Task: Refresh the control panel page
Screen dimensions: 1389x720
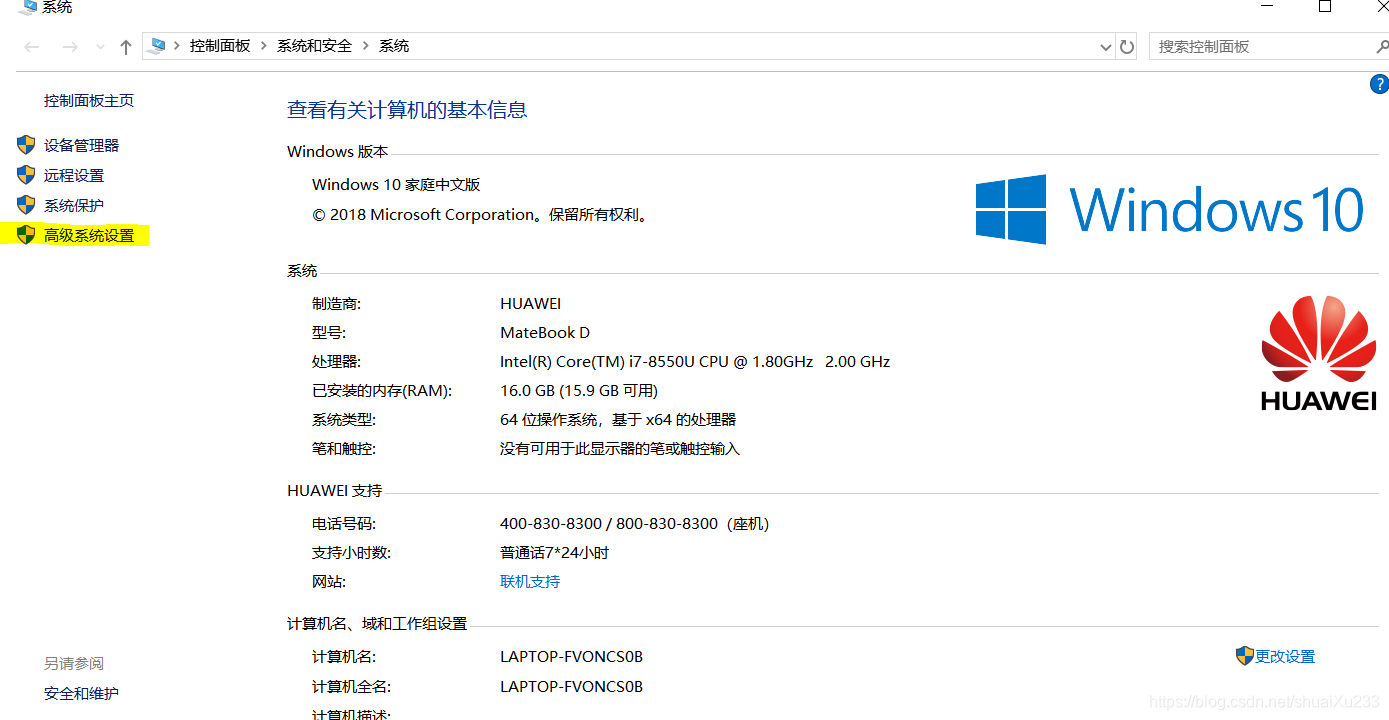Action: 1127,47
